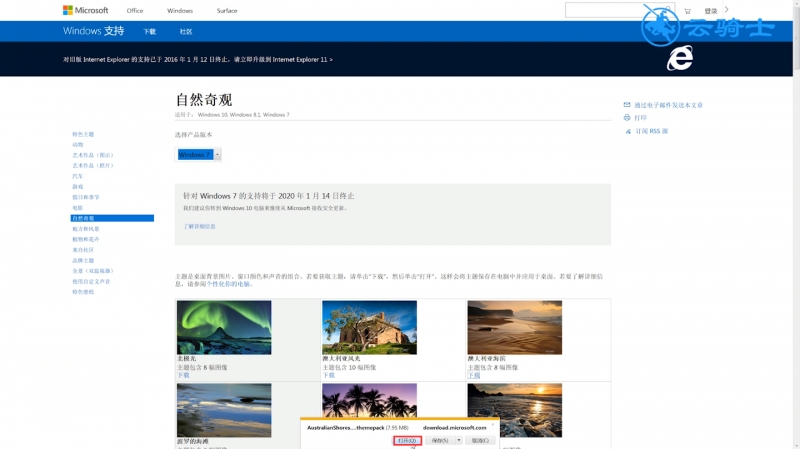
Task: Click 取消(C) in download bar
Action: (480, 440)
